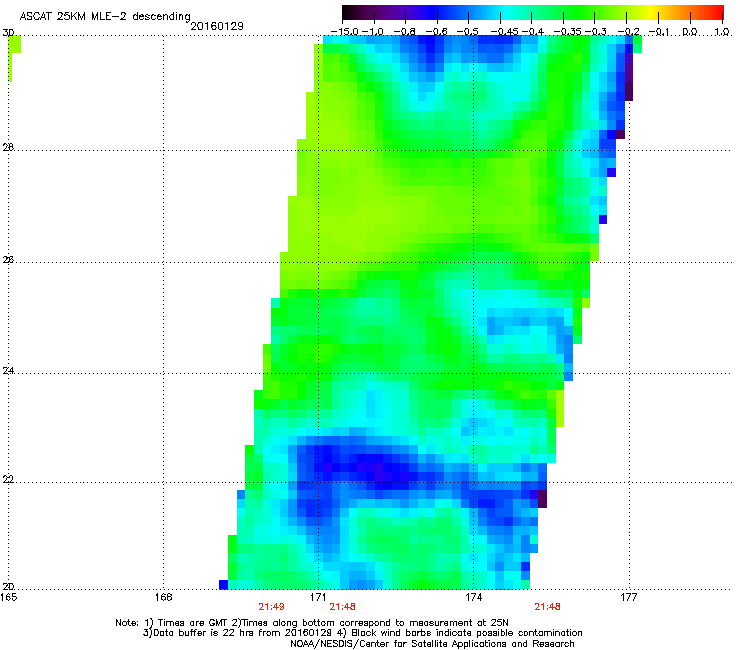Click the longitude 168 axis label
The image size is (740, 650).
[163, 597]
